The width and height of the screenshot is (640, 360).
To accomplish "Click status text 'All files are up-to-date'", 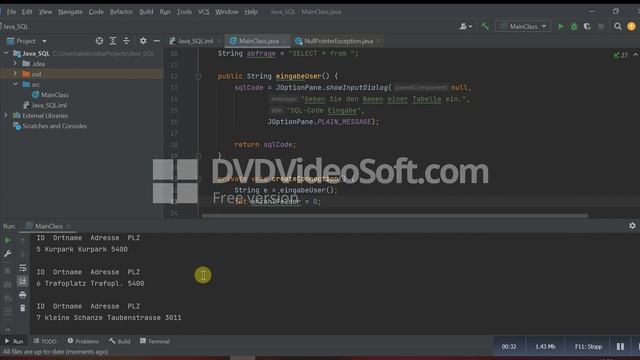I will pyautogui.click(x=56, y=352).
